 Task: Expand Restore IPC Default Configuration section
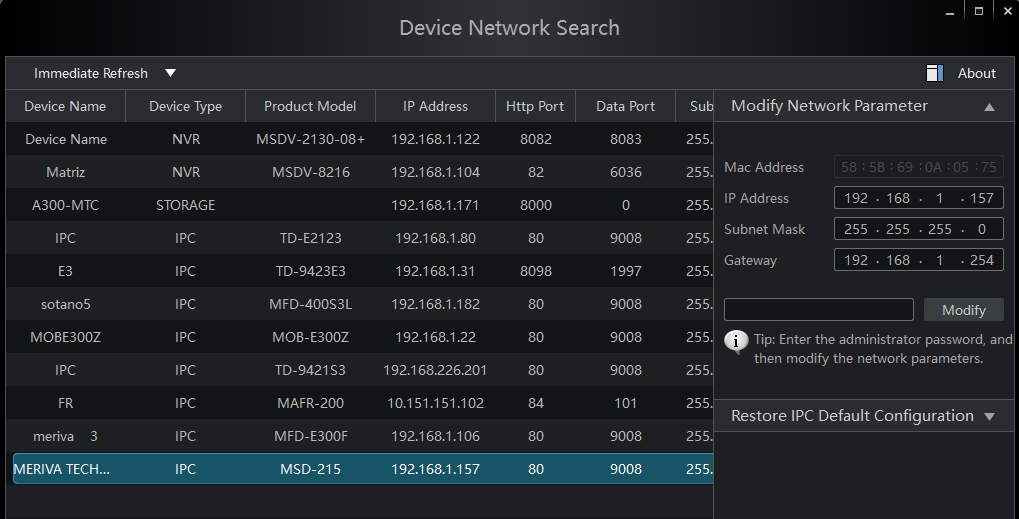[x=989, y=417]
